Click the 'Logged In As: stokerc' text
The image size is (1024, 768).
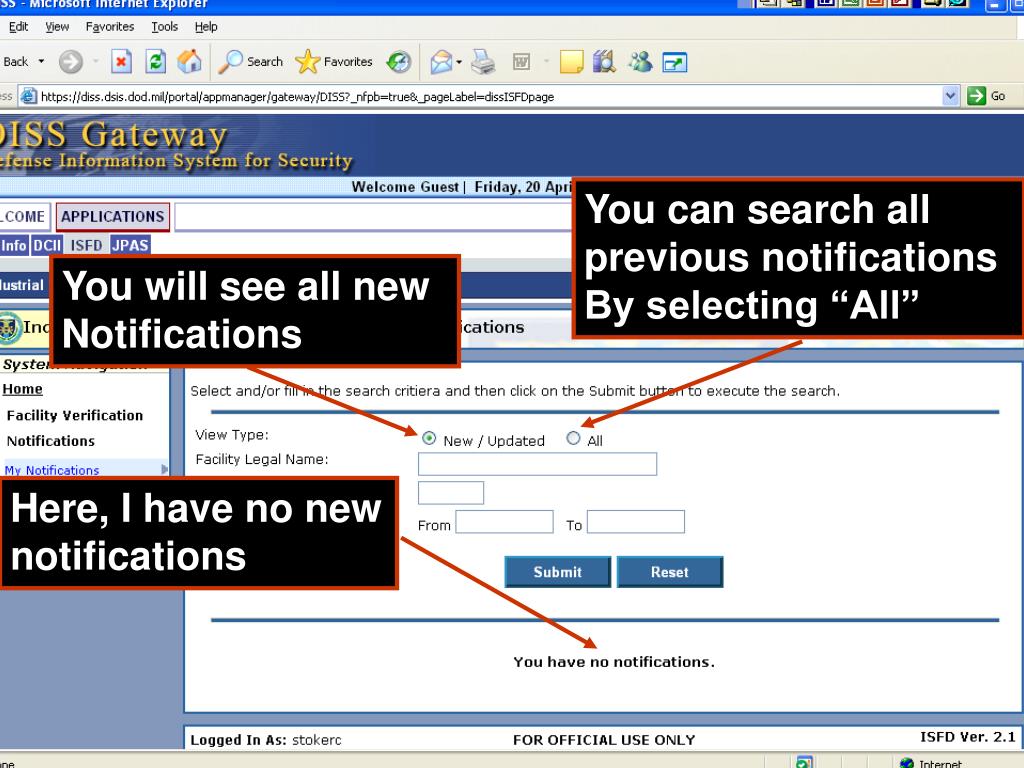pos(266,740)
